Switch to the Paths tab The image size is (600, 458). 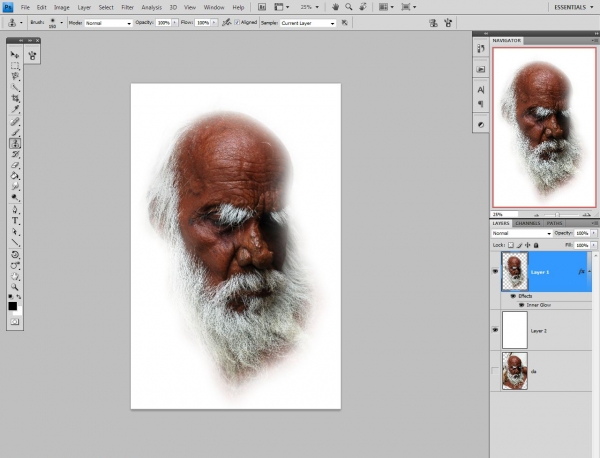(x=554, y=223)
